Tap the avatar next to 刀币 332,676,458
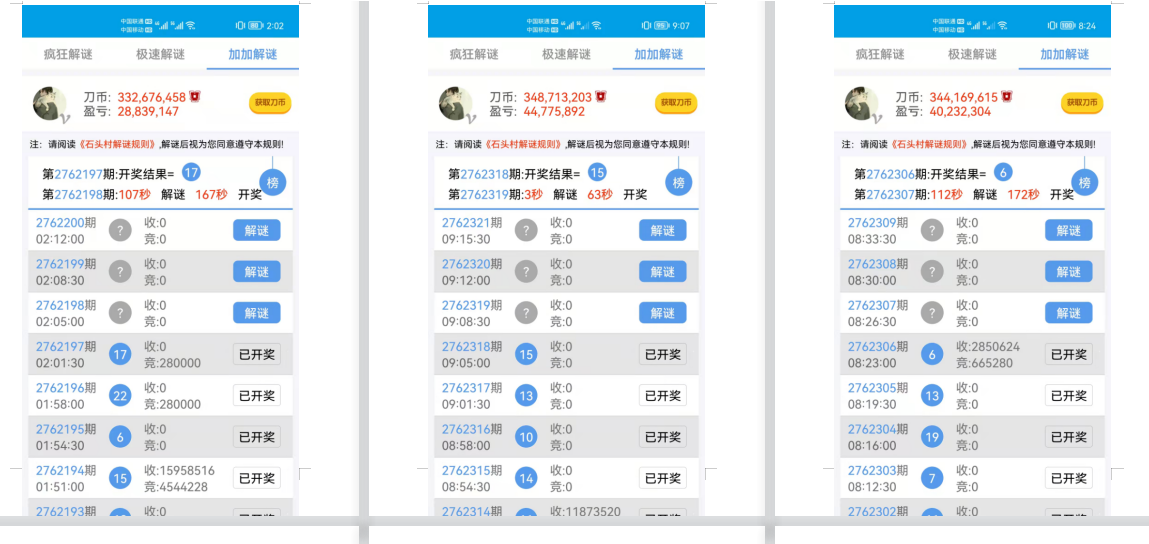The image size is (1149, 544). pos(50,104)
